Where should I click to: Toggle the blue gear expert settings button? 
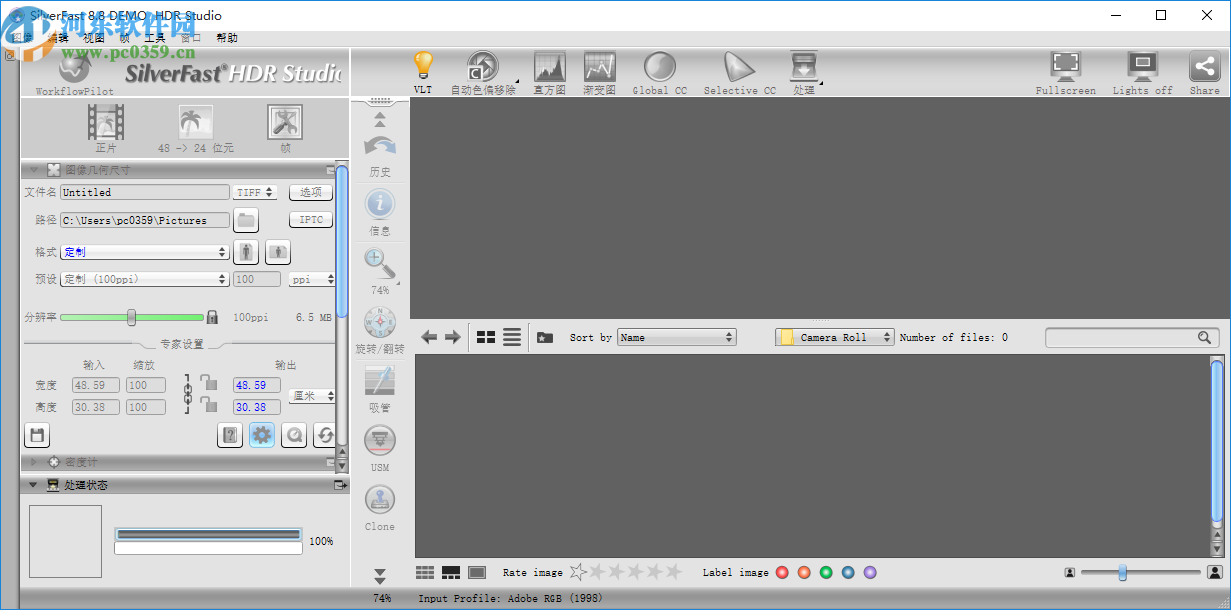pyautogui.click(x=262, y=435)
